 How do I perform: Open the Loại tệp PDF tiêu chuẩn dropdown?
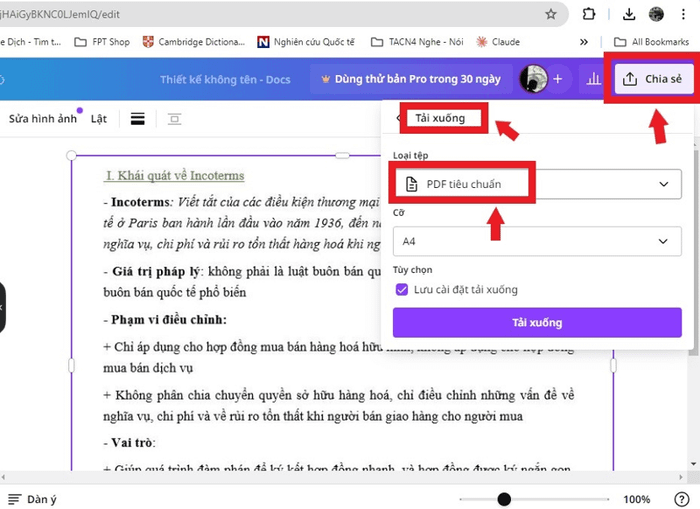[538, 184]
